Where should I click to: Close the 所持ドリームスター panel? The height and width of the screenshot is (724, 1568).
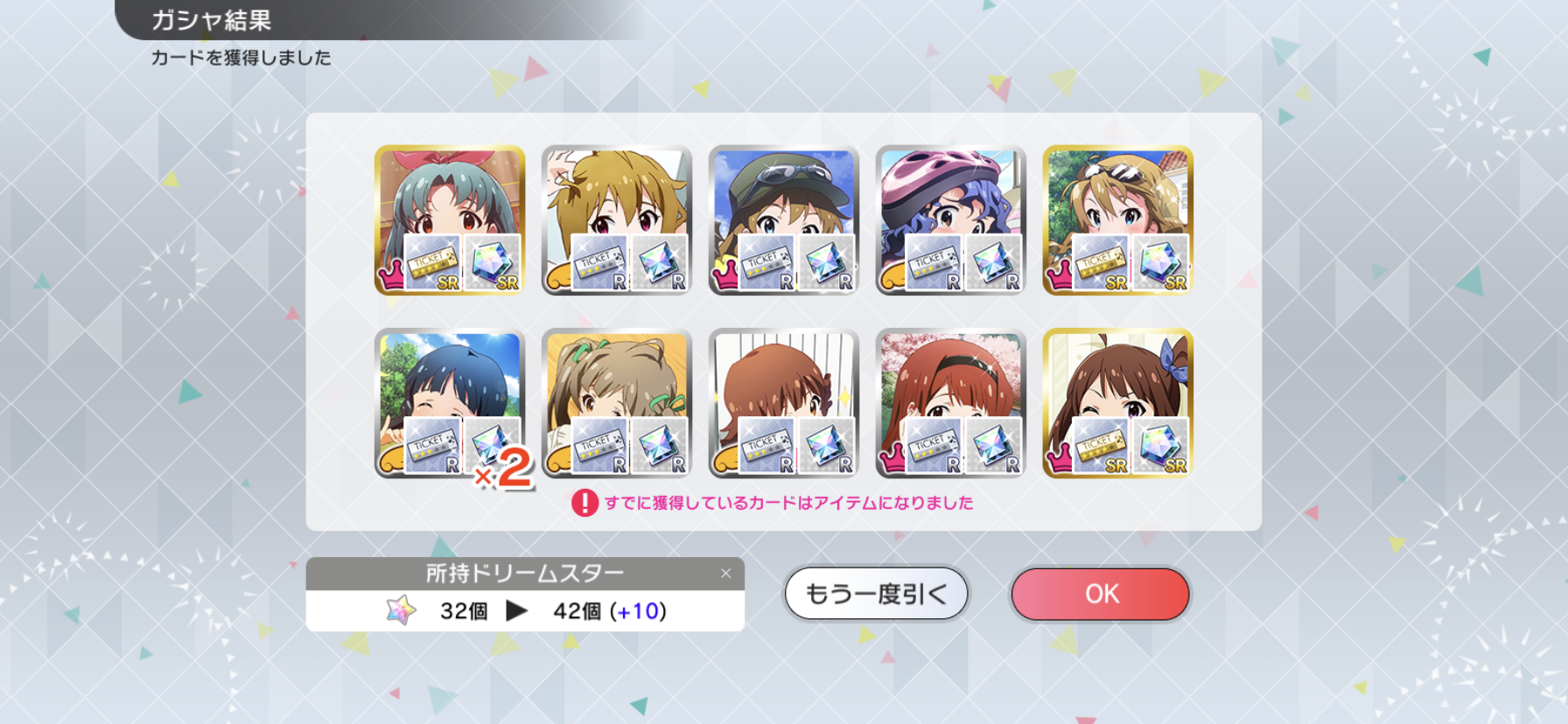pyautogui.click(x=725, y=574)
